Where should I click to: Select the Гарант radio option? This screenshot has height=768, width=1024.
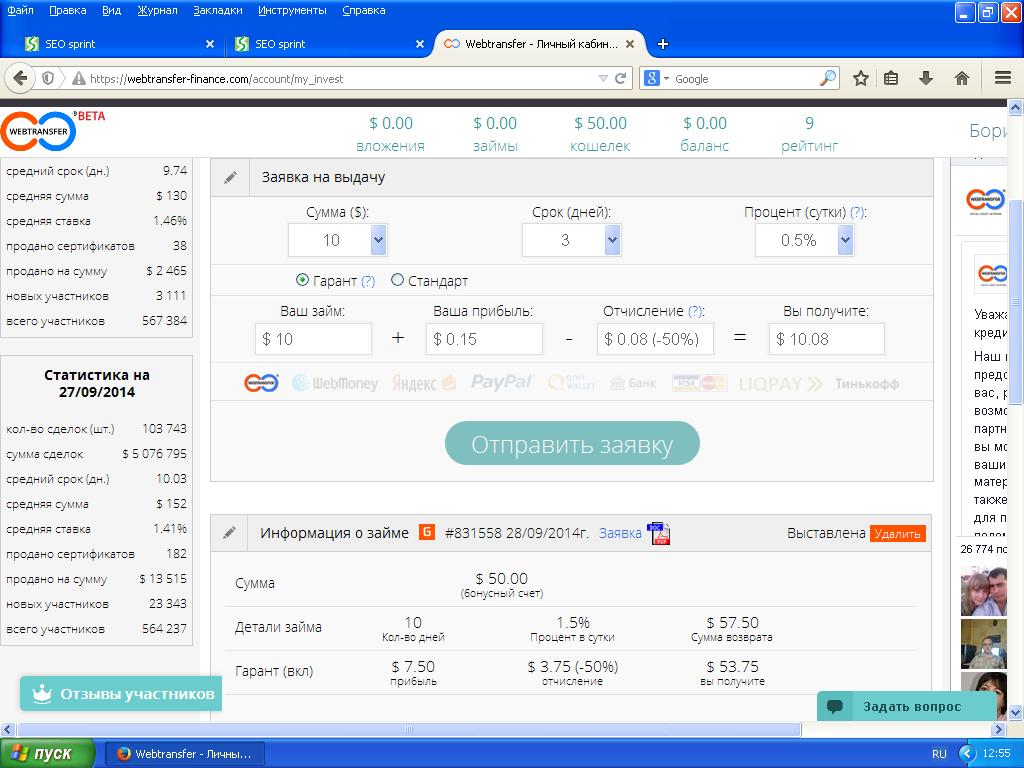click(302, 280)
